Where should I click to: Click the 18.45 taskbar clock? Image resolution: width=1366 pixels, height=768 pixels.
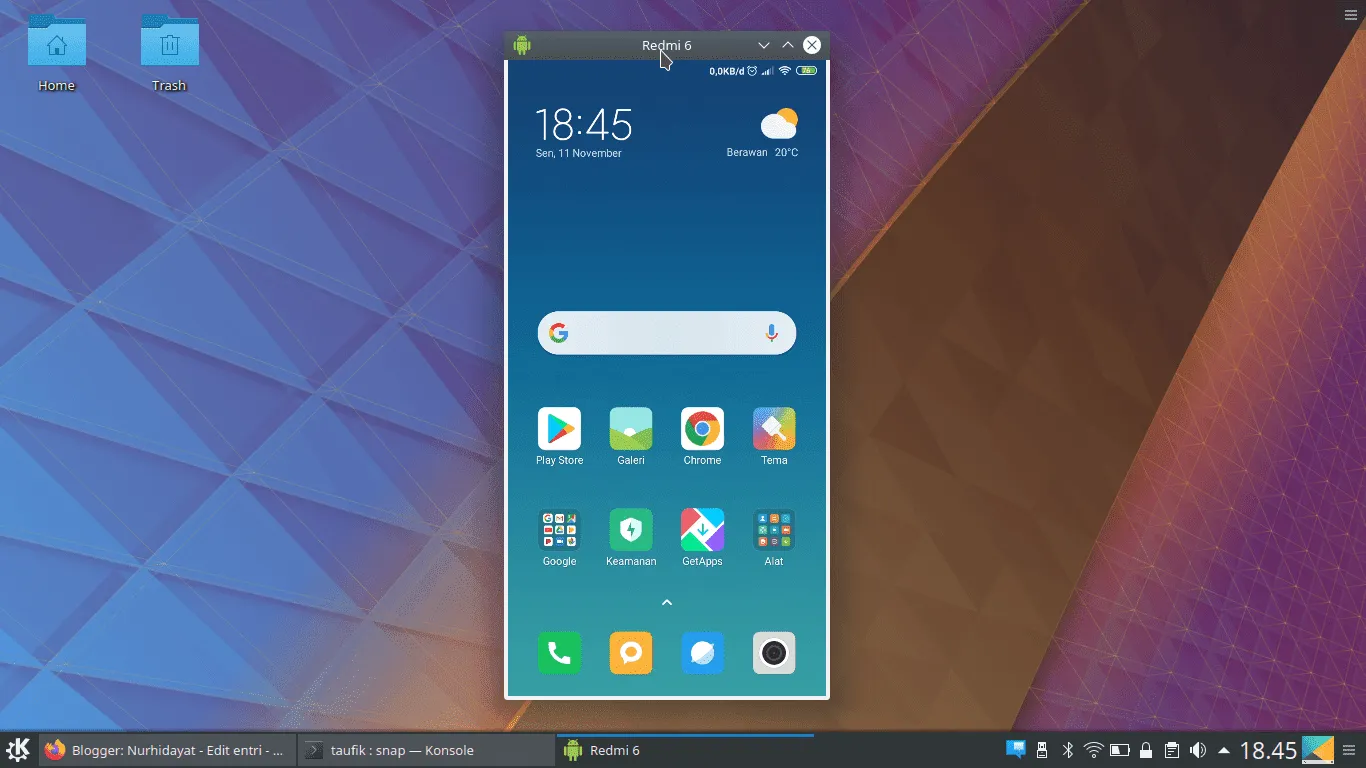coord(1268,750)
